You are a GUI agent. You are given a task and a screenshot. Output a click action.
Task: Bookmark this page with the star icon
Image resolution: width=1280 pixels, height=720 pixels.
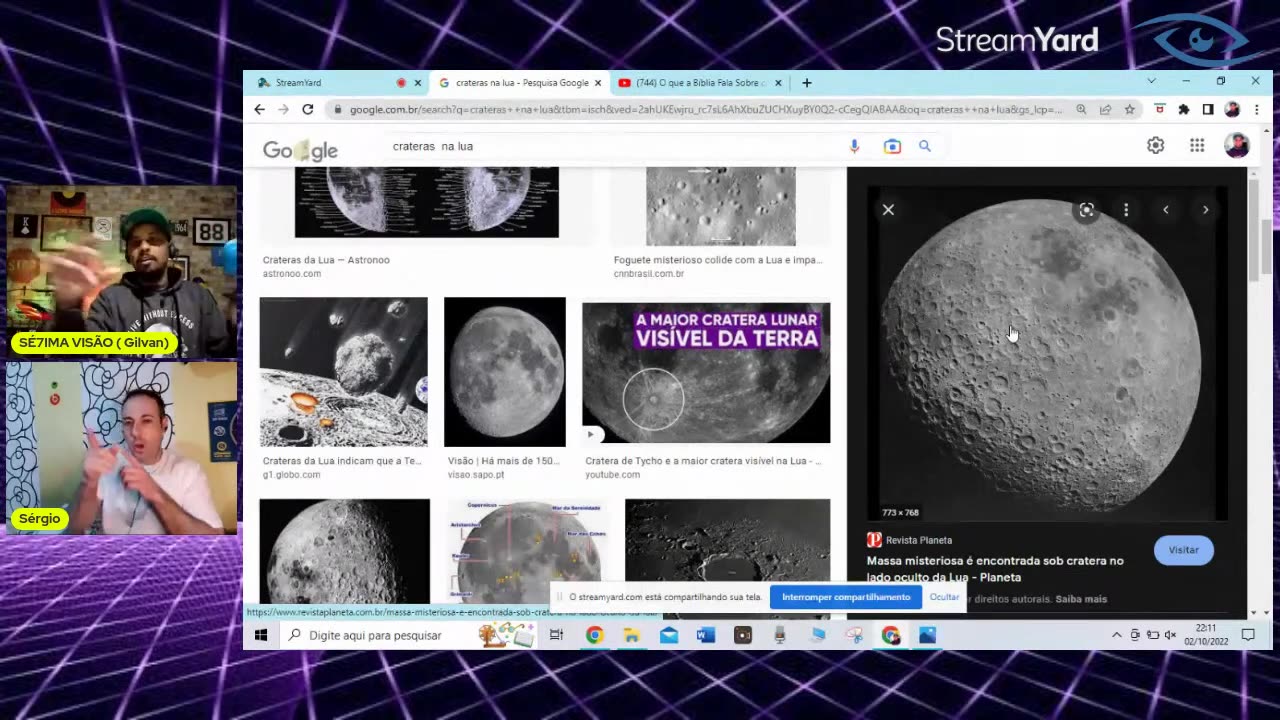[1129, 109]
